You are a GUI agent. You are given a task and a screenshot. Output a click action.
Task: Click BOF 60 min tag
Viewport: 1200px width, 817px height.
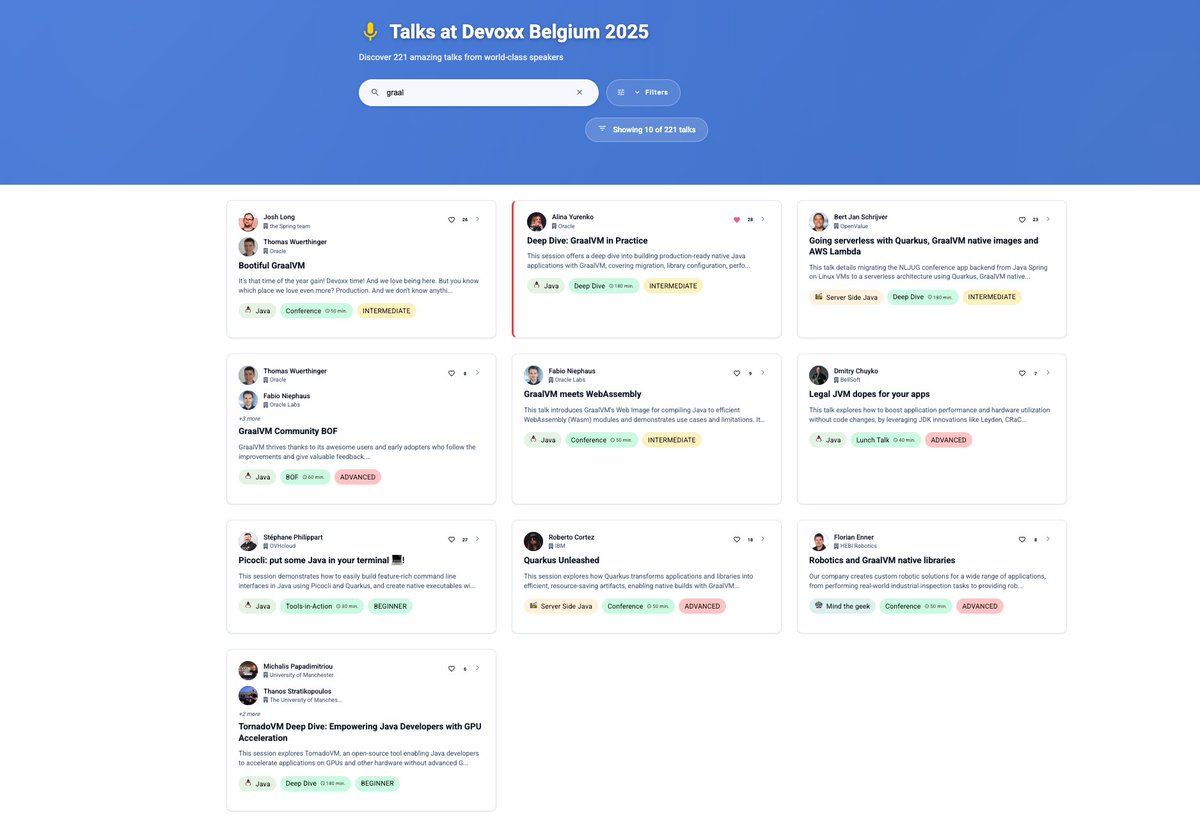pos(305,477)
